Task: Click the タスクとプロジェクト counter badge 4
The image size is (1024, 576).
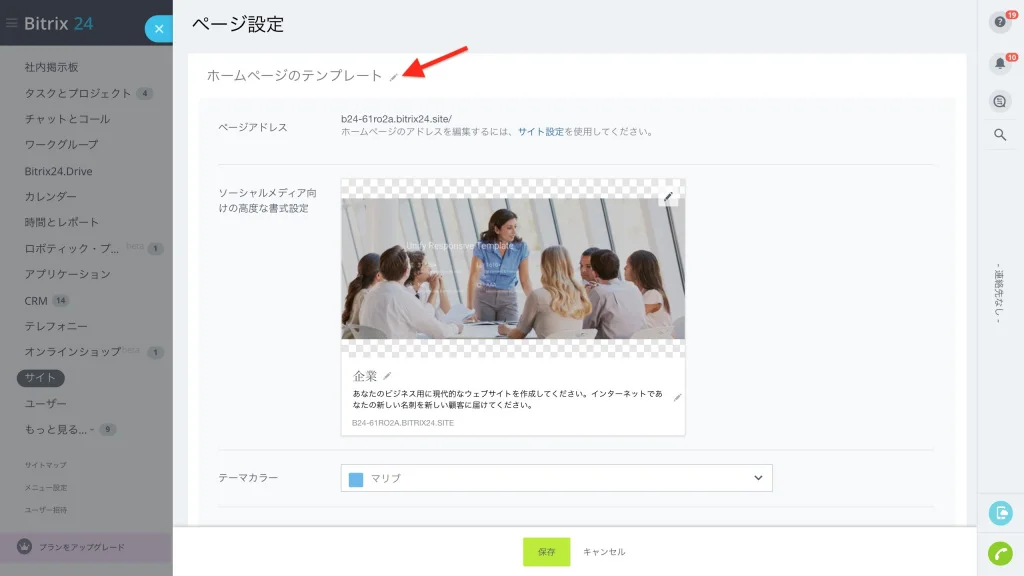Action: [x=144, y=93]
